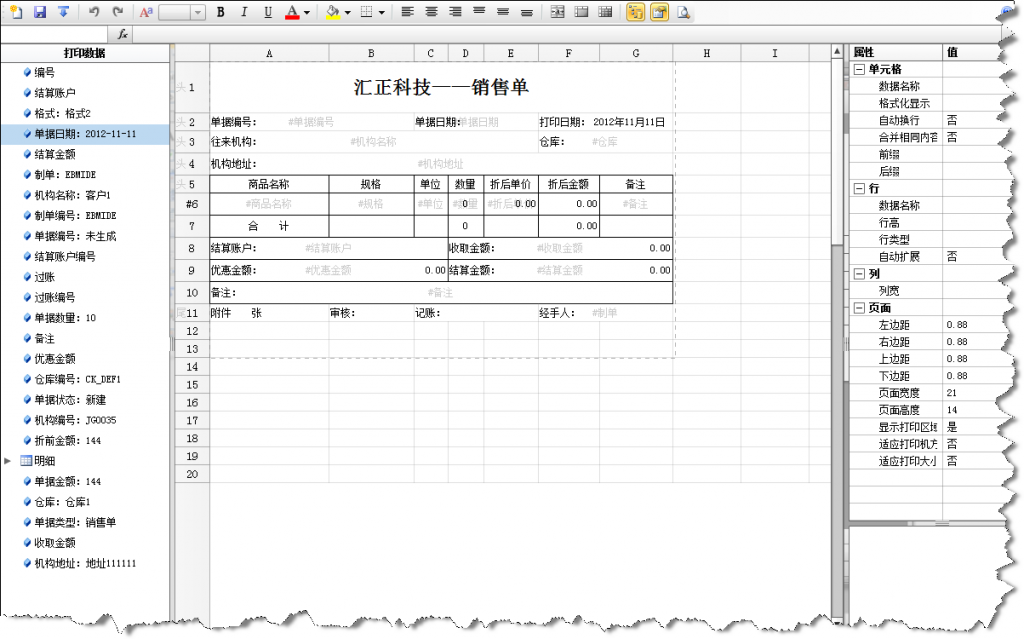Toggle the properties panel button

[660, 12]
